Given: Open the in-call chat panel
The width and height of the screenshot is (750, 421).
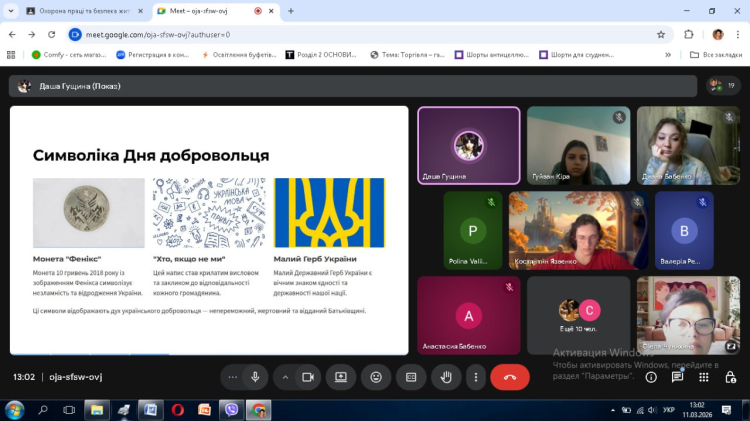Looking at the screenshot, I should coord(678,377).
